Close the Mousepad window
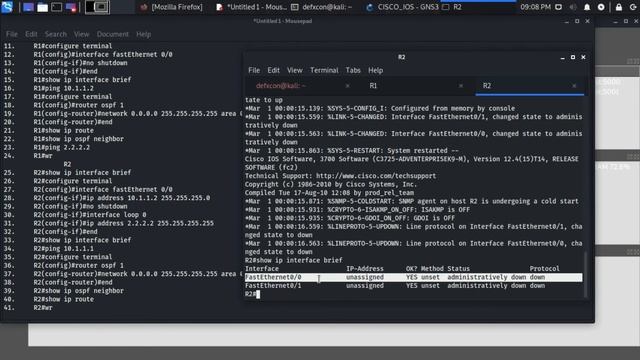 point(587,21)
